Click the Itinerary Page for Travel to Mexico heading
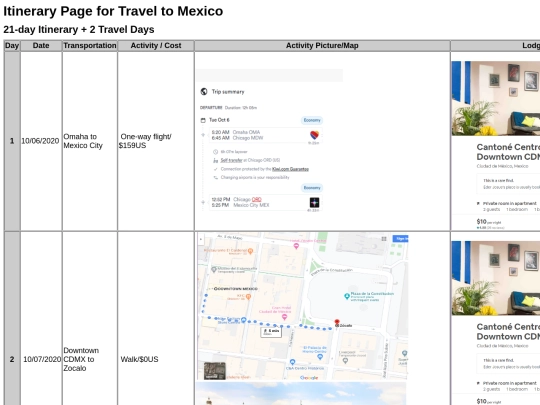 113,11
